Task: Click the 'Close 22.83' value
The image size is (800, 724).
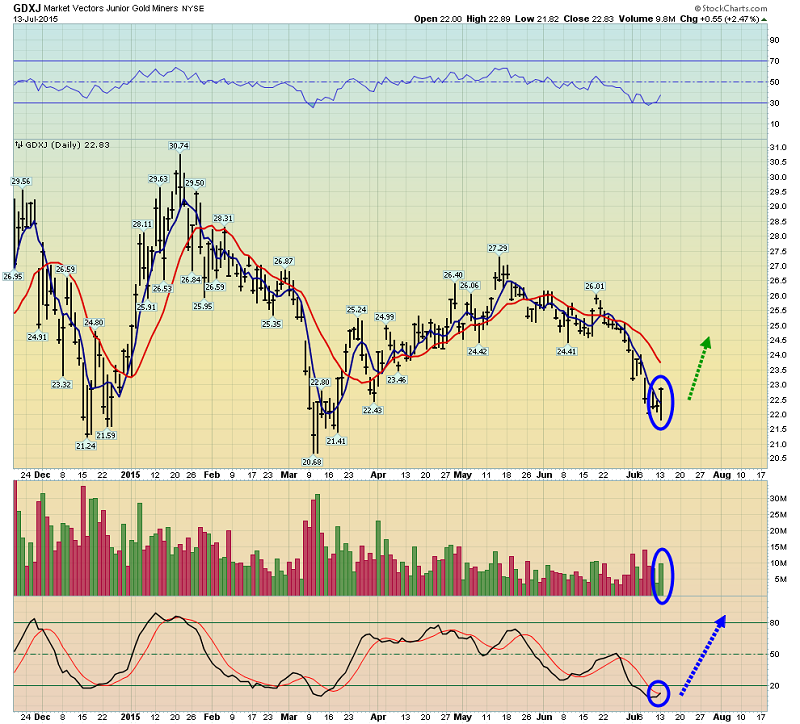Action: pos(588,19)
